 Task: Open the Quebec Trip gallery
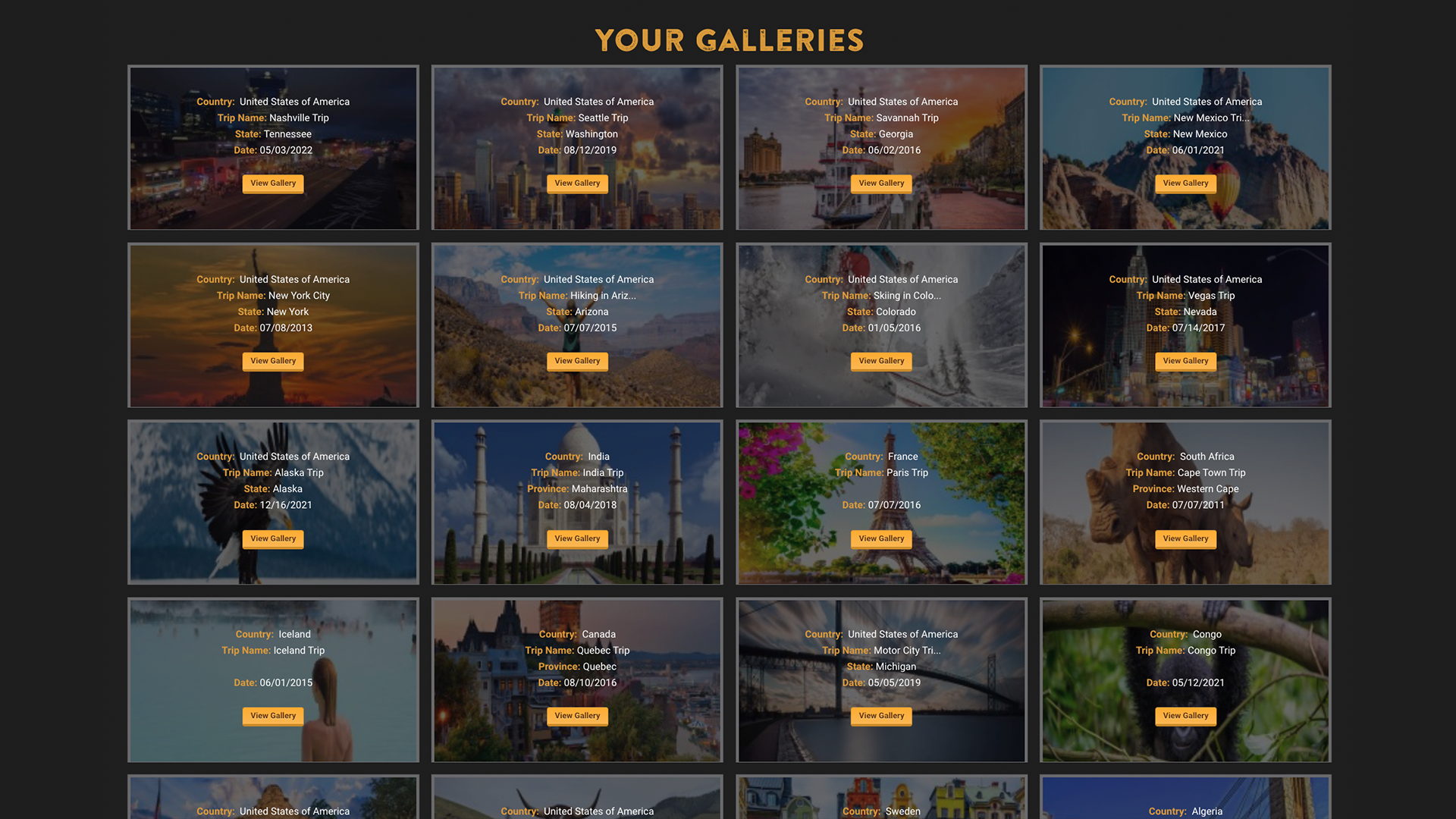pos(577,716)
